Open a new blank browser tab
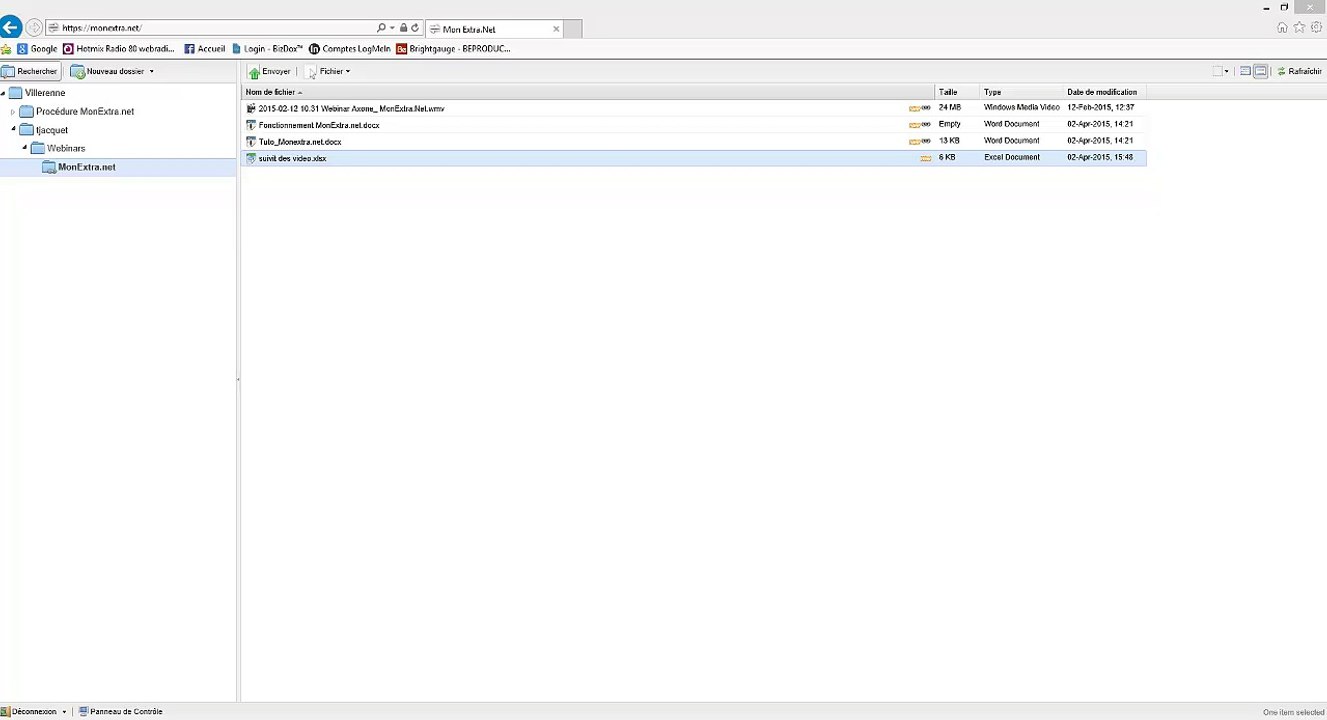 coord(573,29)
